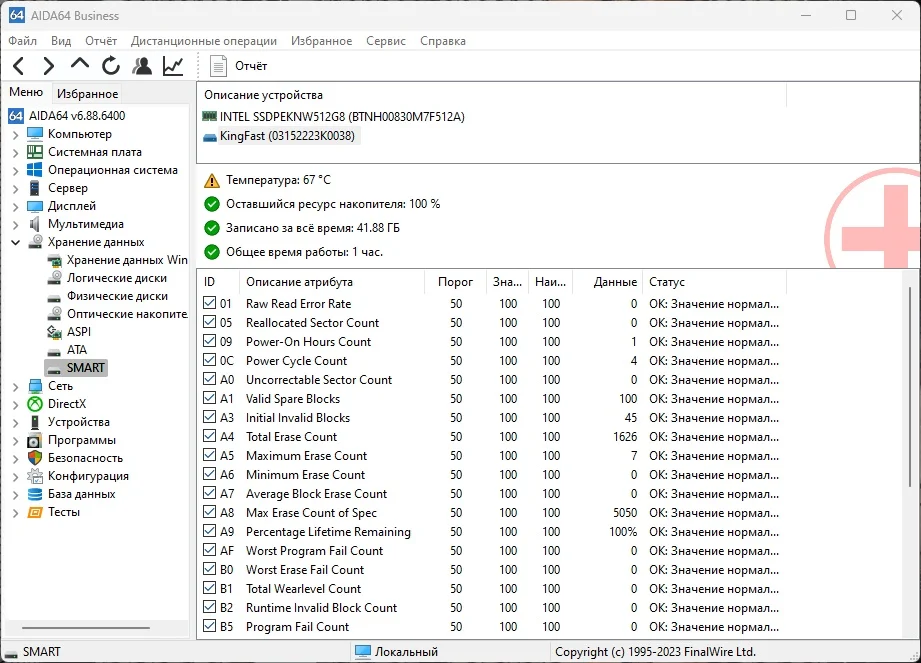This screenshot has width=921, height=663.
Task: Collapse the Хранение данных node chevron
Action: coord(16,242)
